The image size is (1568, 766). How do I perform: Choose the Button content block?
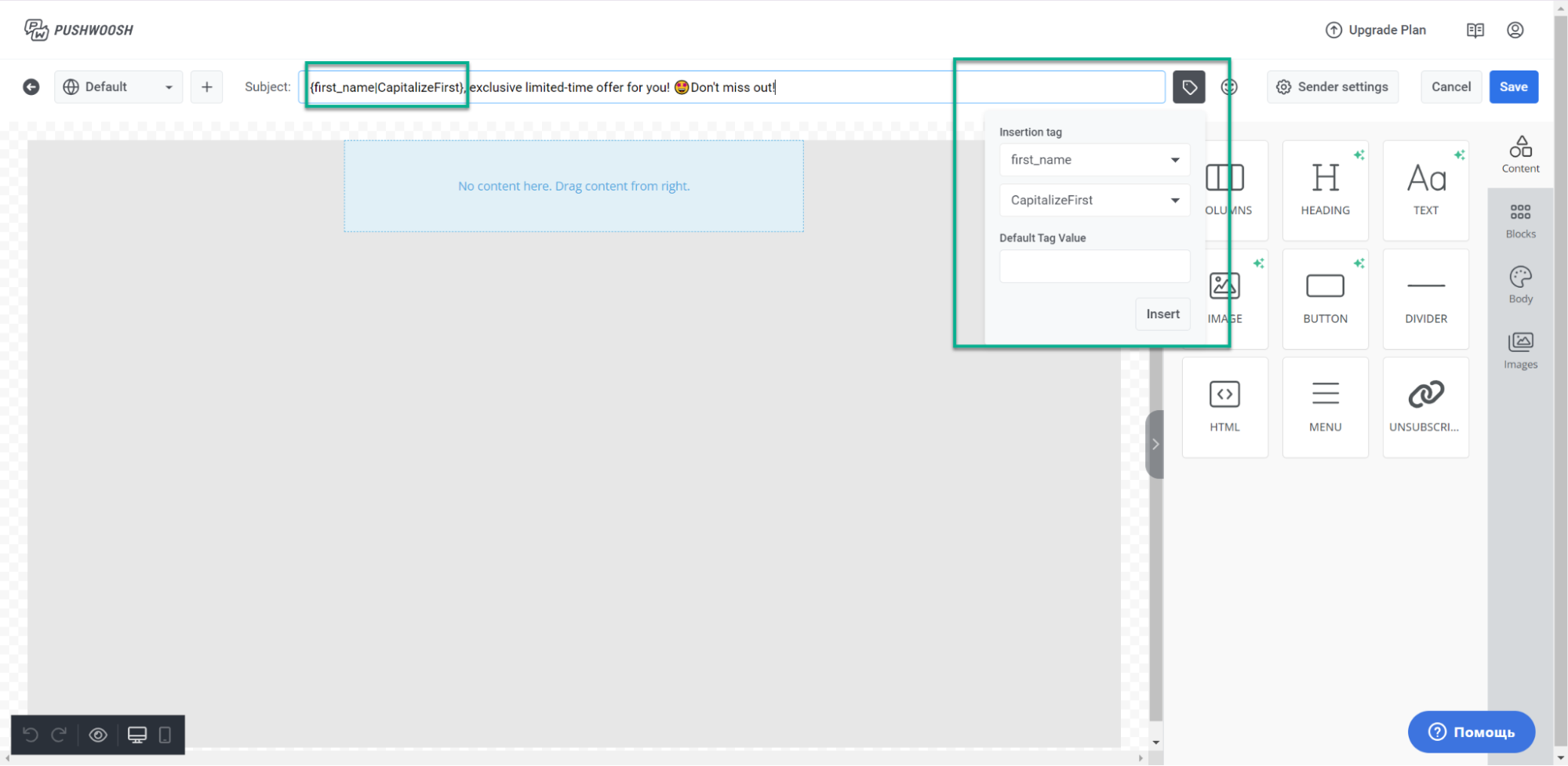pos(1325,298)
